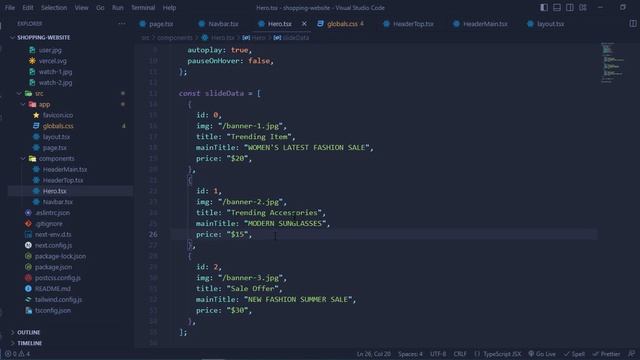Click errors and warnings status indicator

tap(17, 354)
